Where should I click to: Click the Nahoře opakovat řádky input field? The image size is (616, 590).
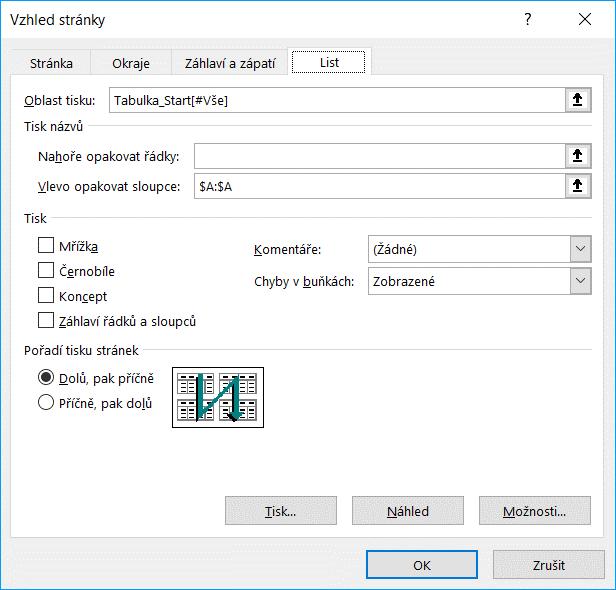(380, 156)
